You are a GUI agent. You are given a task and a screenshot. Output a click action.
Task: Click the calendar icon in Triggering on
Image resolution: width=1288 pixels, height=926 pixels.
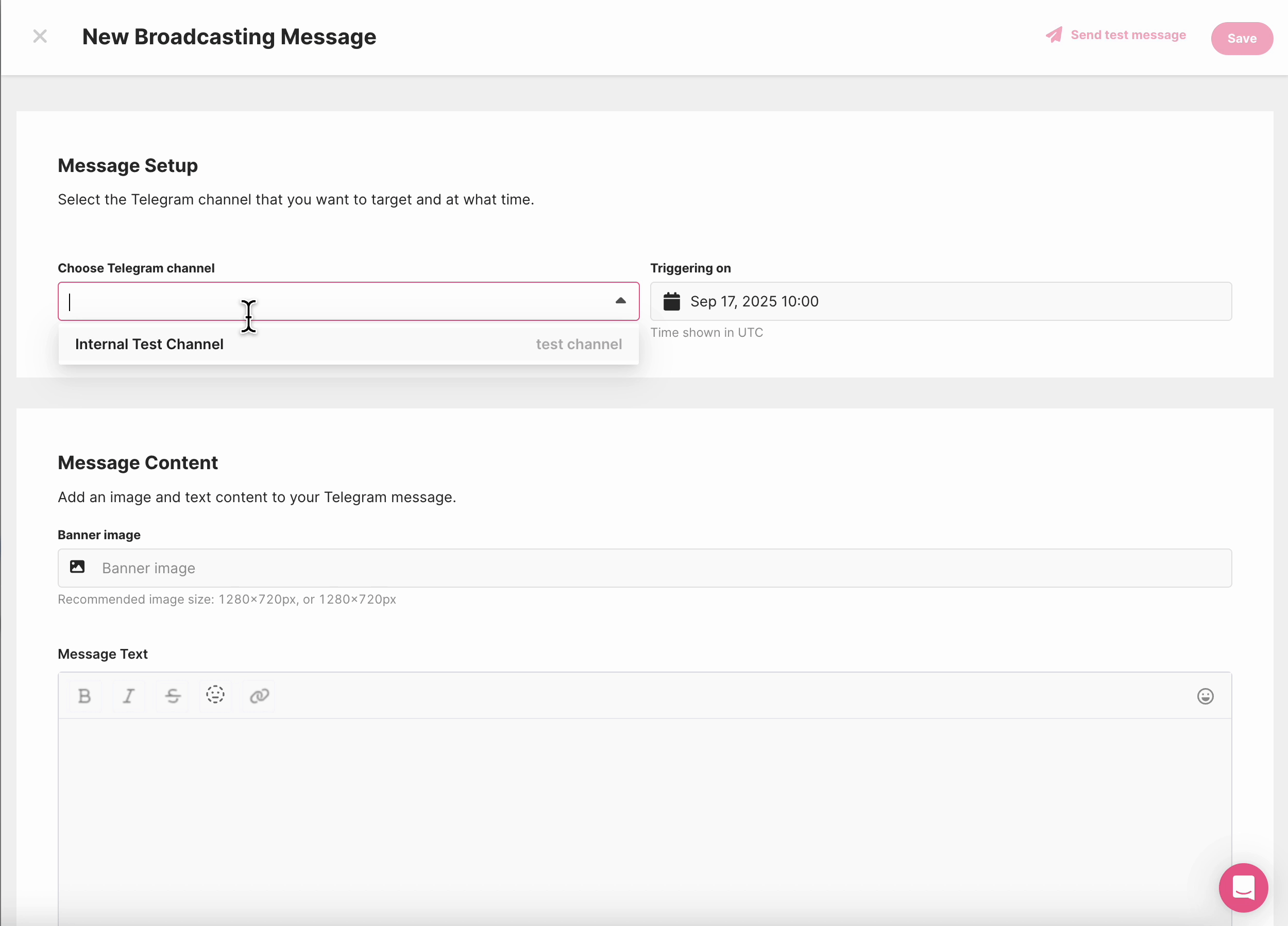[x=671, y=301]
